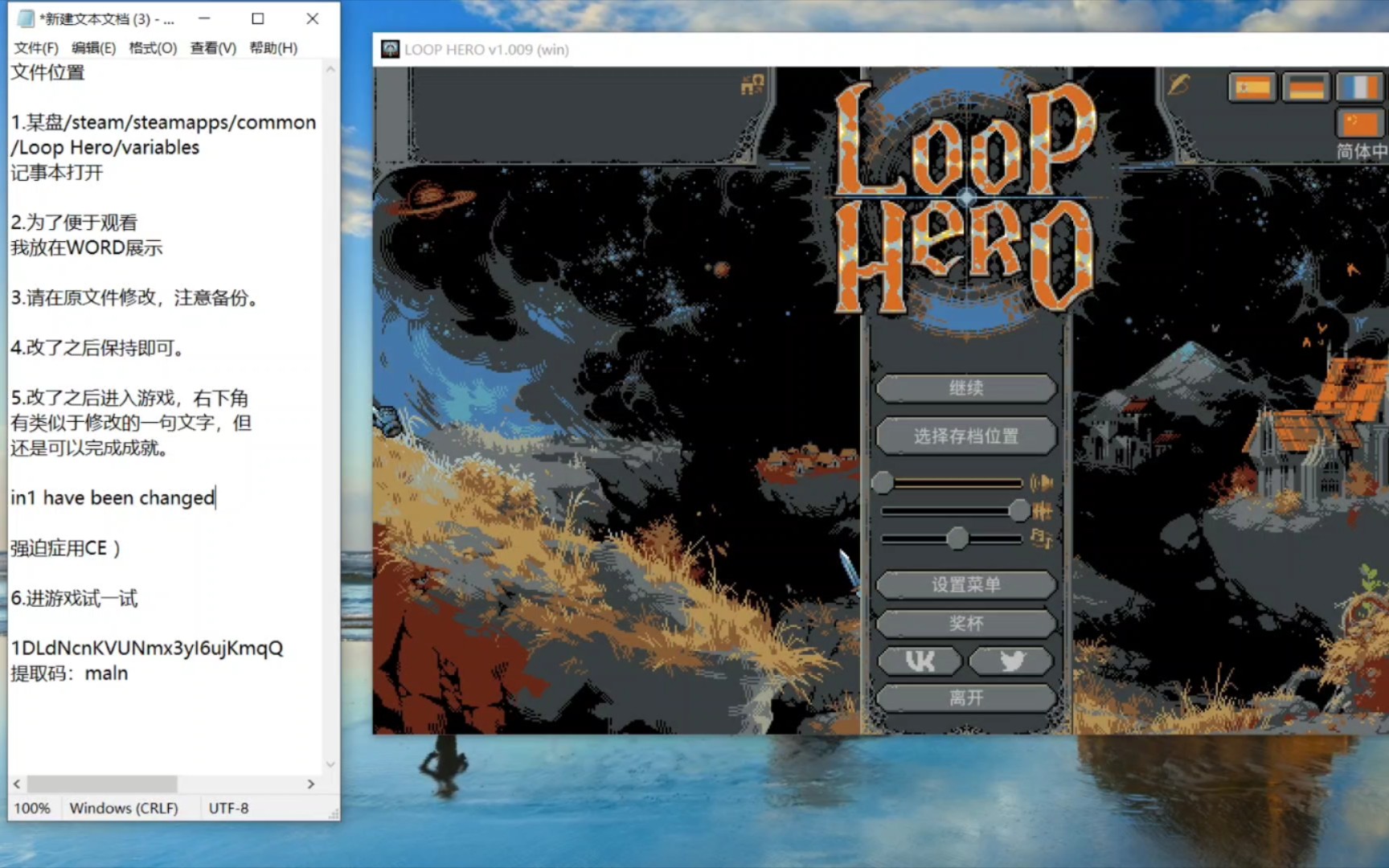Click the line '4.改了之后保持即可。'
This screenshot has height=868, width=1389.
[x=98, y=348]
